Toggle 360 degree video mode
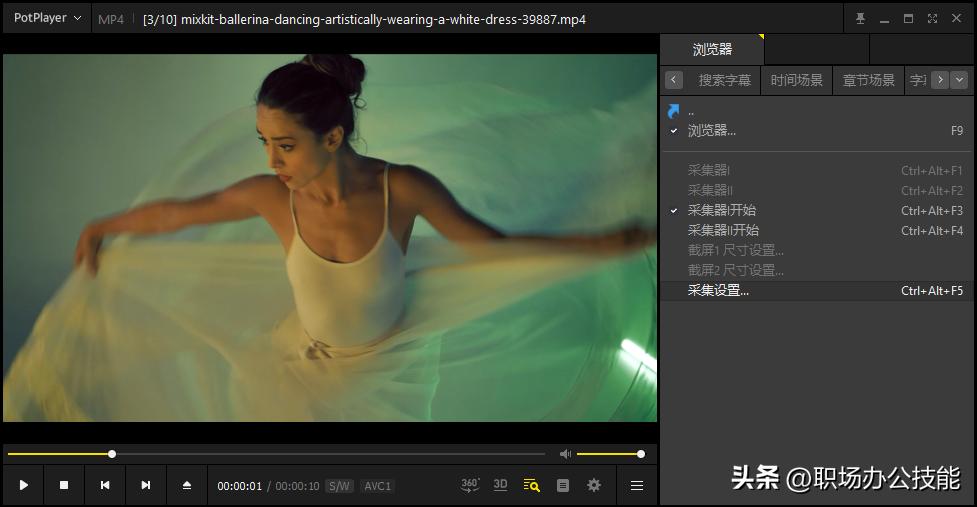Viewport: 977px width, 507px height. coord(470,485)
